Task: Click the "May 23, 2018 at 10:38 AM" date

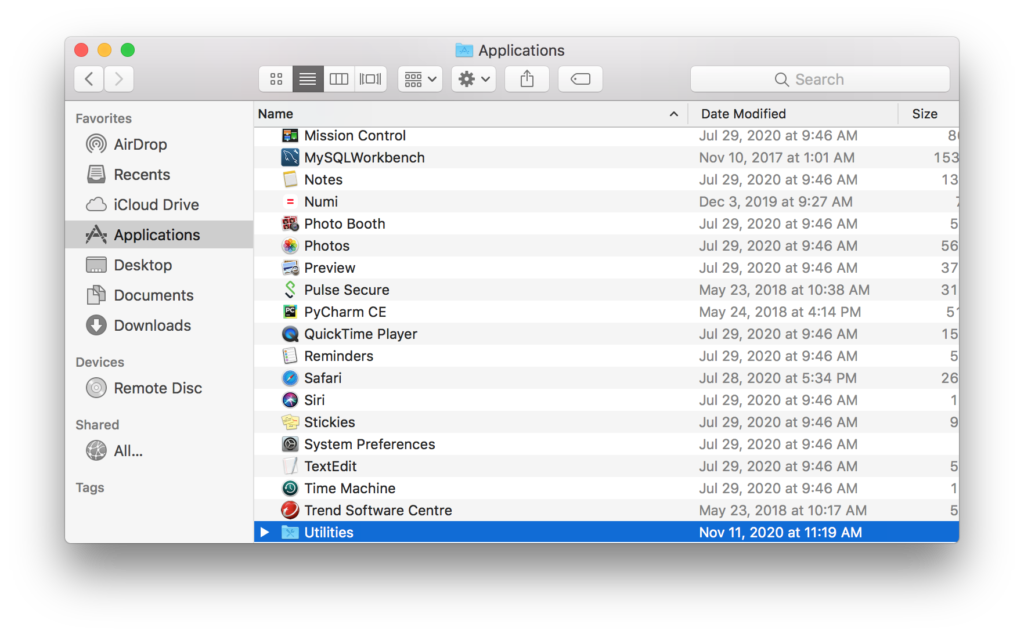Action: (784, 290)
